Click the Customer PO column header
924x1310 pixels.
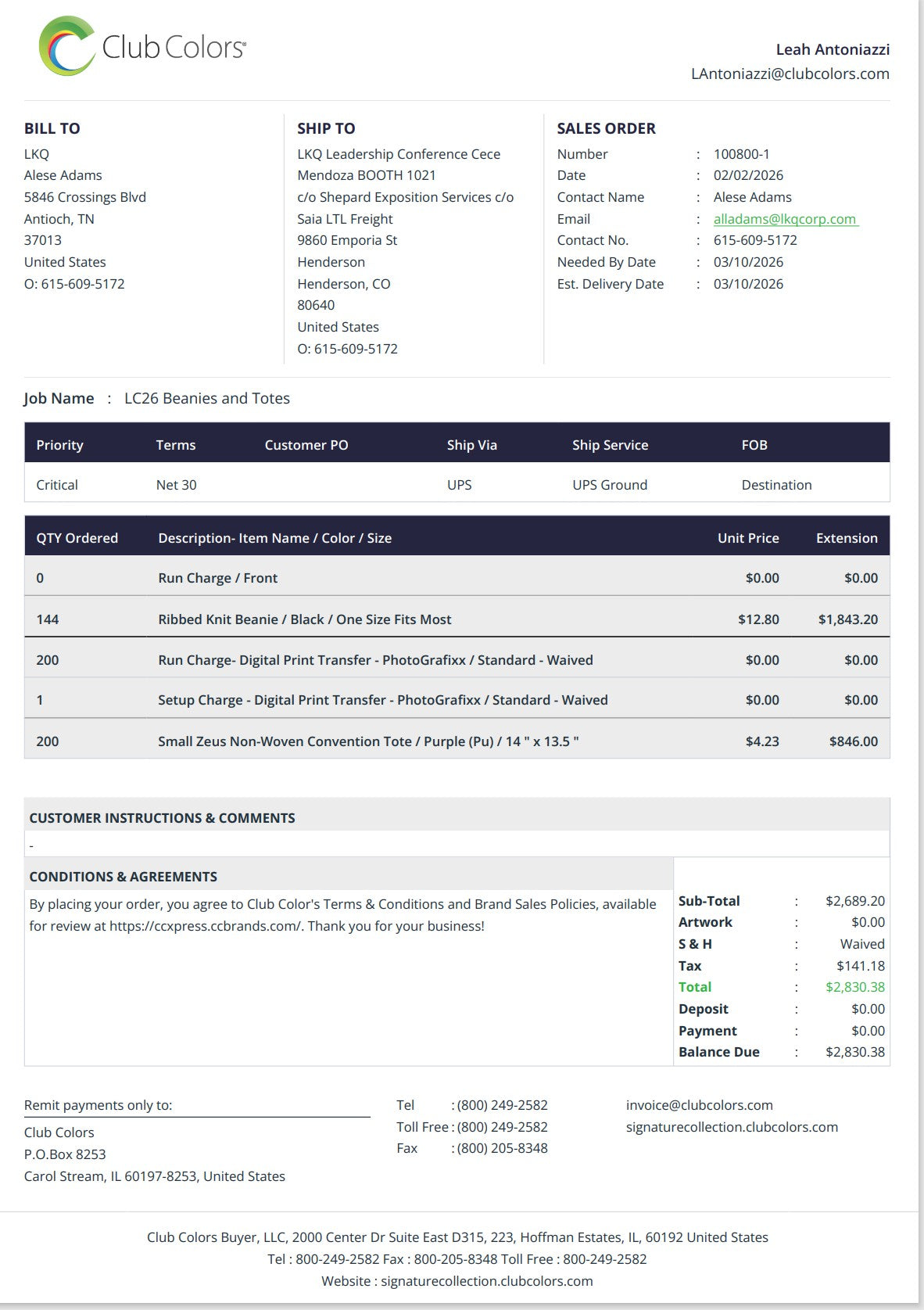[306, 445]
